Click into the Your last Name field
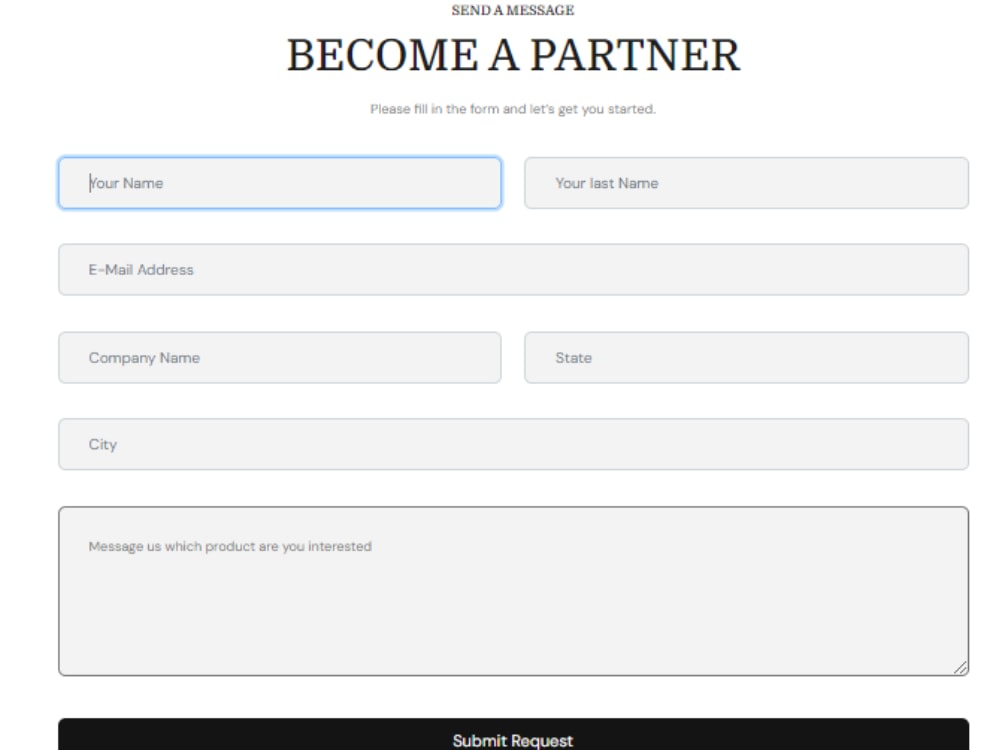 point(745,182)
